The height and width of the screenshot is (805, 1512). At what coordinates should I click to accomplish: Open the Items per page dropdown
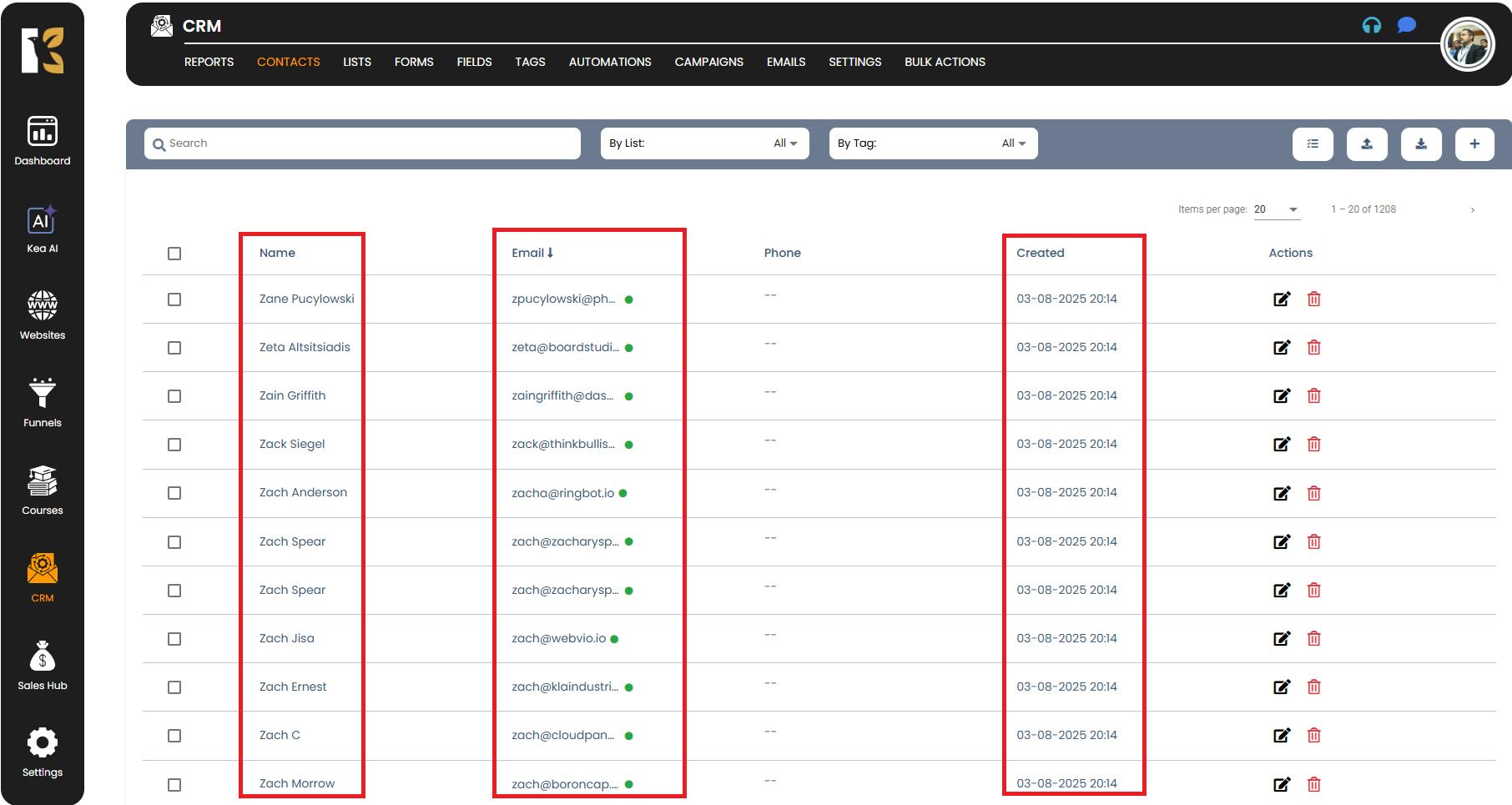(x=1276, y=209)
